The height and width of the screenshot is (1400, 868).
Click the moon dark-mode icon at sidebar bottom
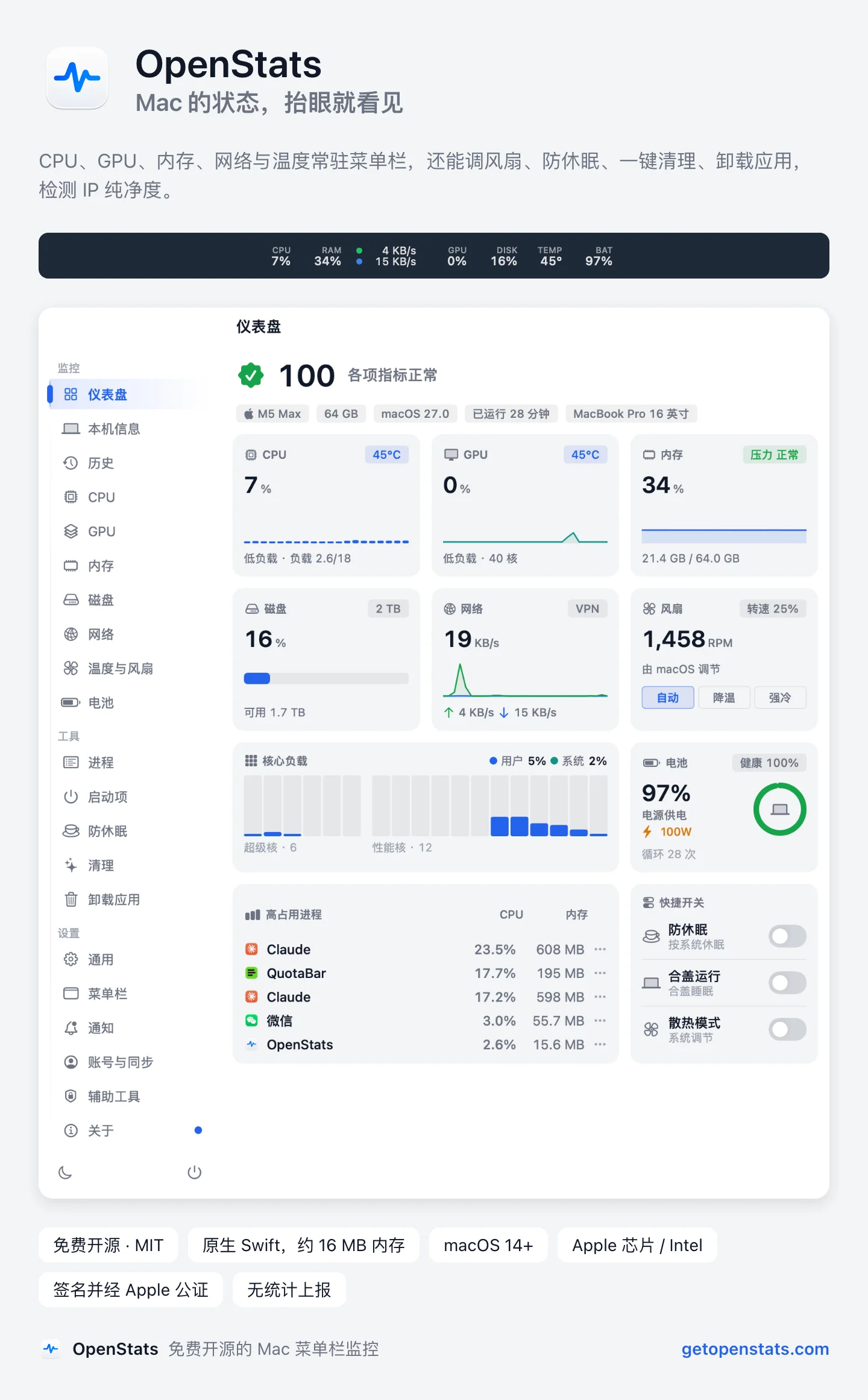tap(65, 1173)
